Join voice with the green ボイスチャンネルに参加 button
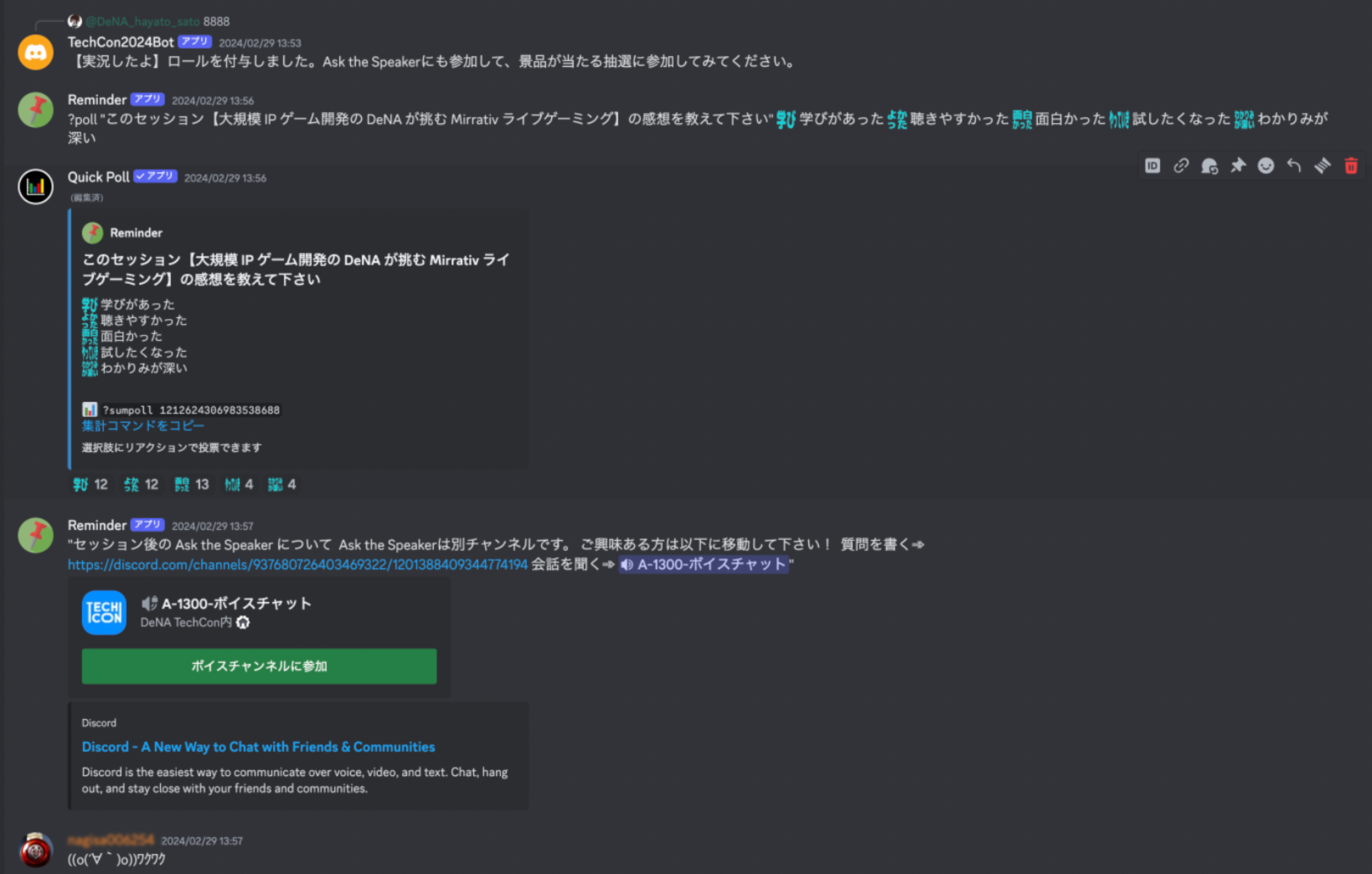This screenshot has width=1372, height=874. [x=260, y=666]
